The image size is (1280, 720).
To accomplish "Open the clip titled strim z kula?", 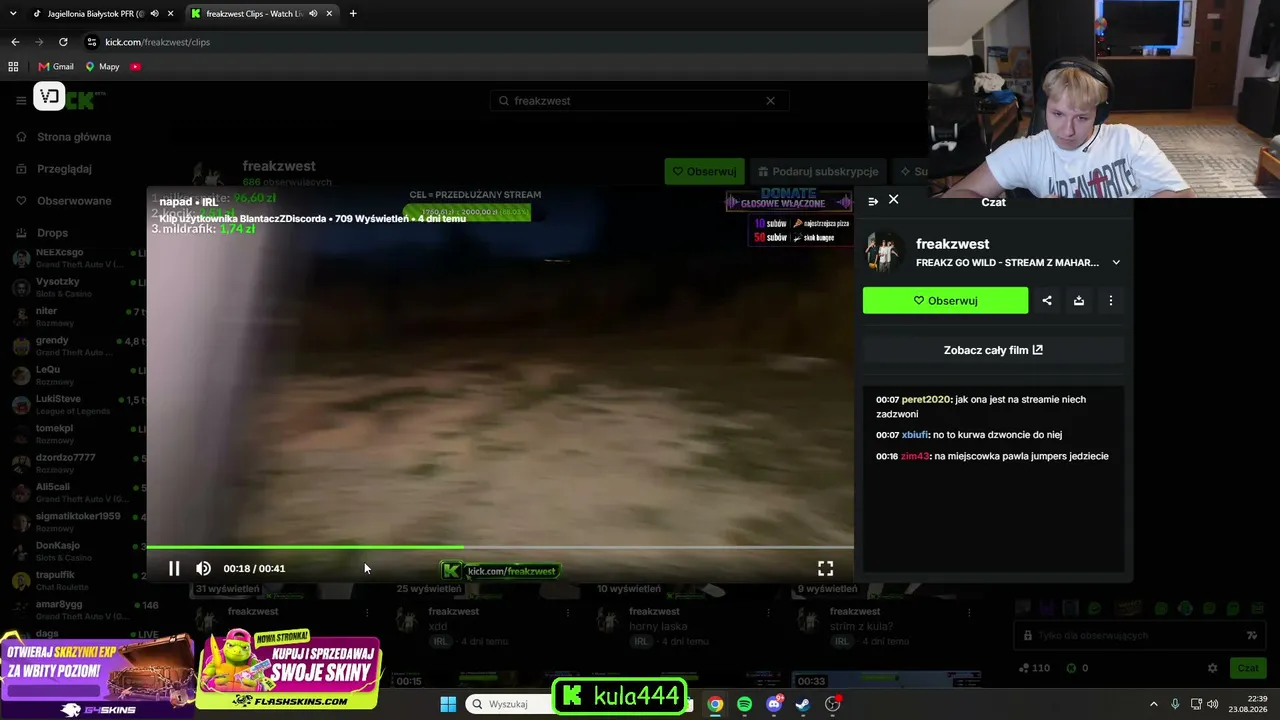I will tap(861, 626).
